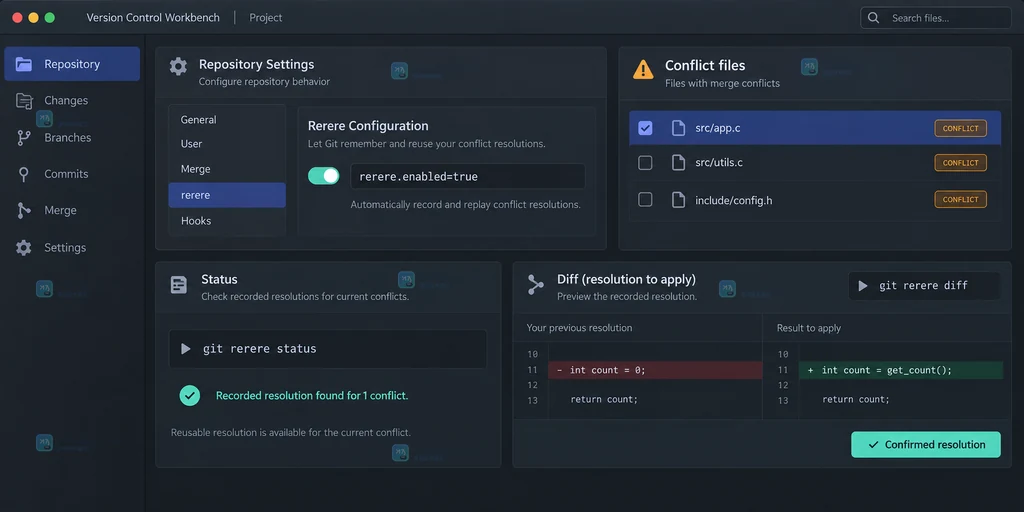Focus the Search files field

click(935, 18)
